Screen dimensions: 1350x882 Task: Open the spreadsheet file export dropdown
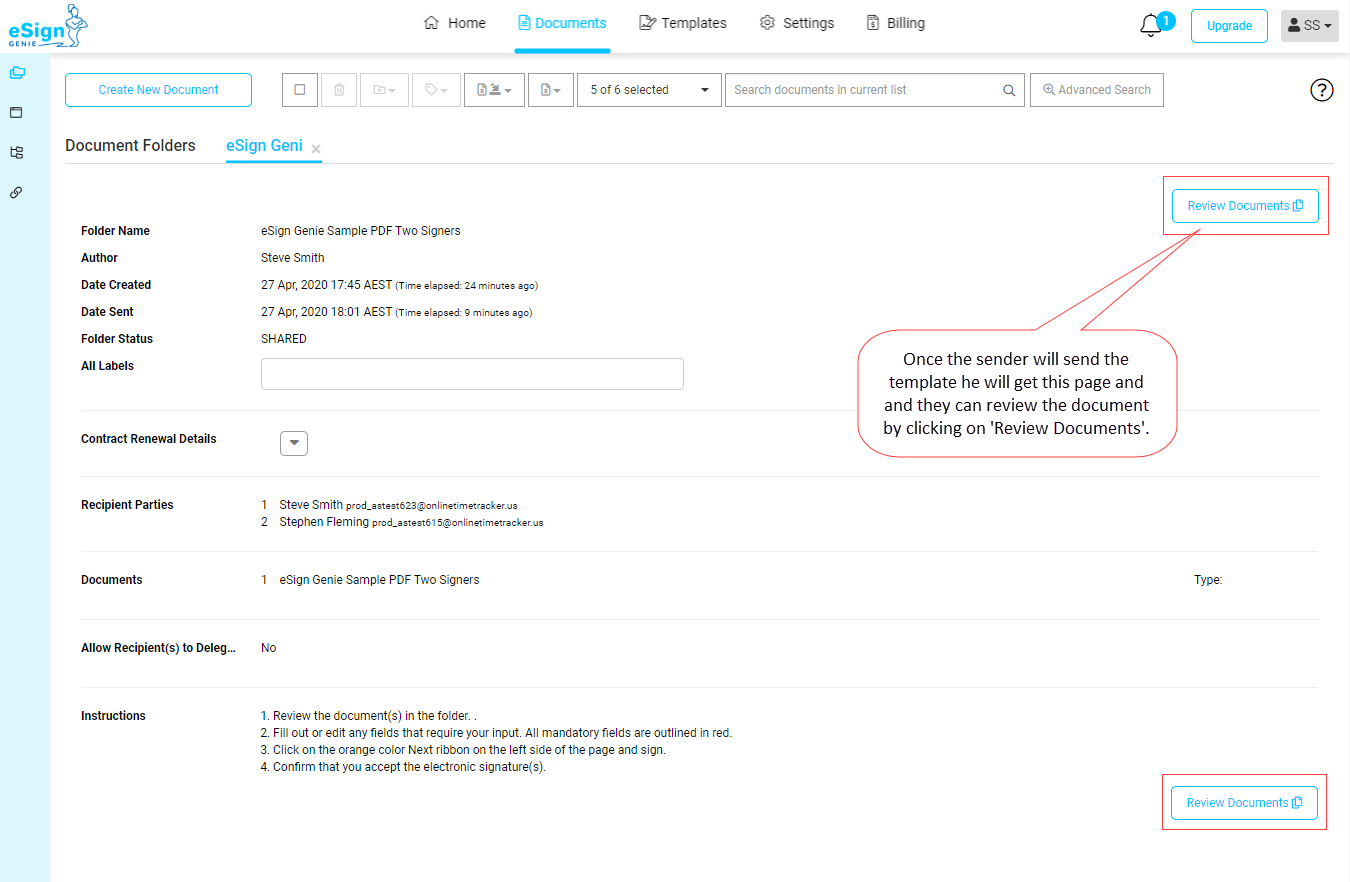pyautogui.click(x=551, y=90)
